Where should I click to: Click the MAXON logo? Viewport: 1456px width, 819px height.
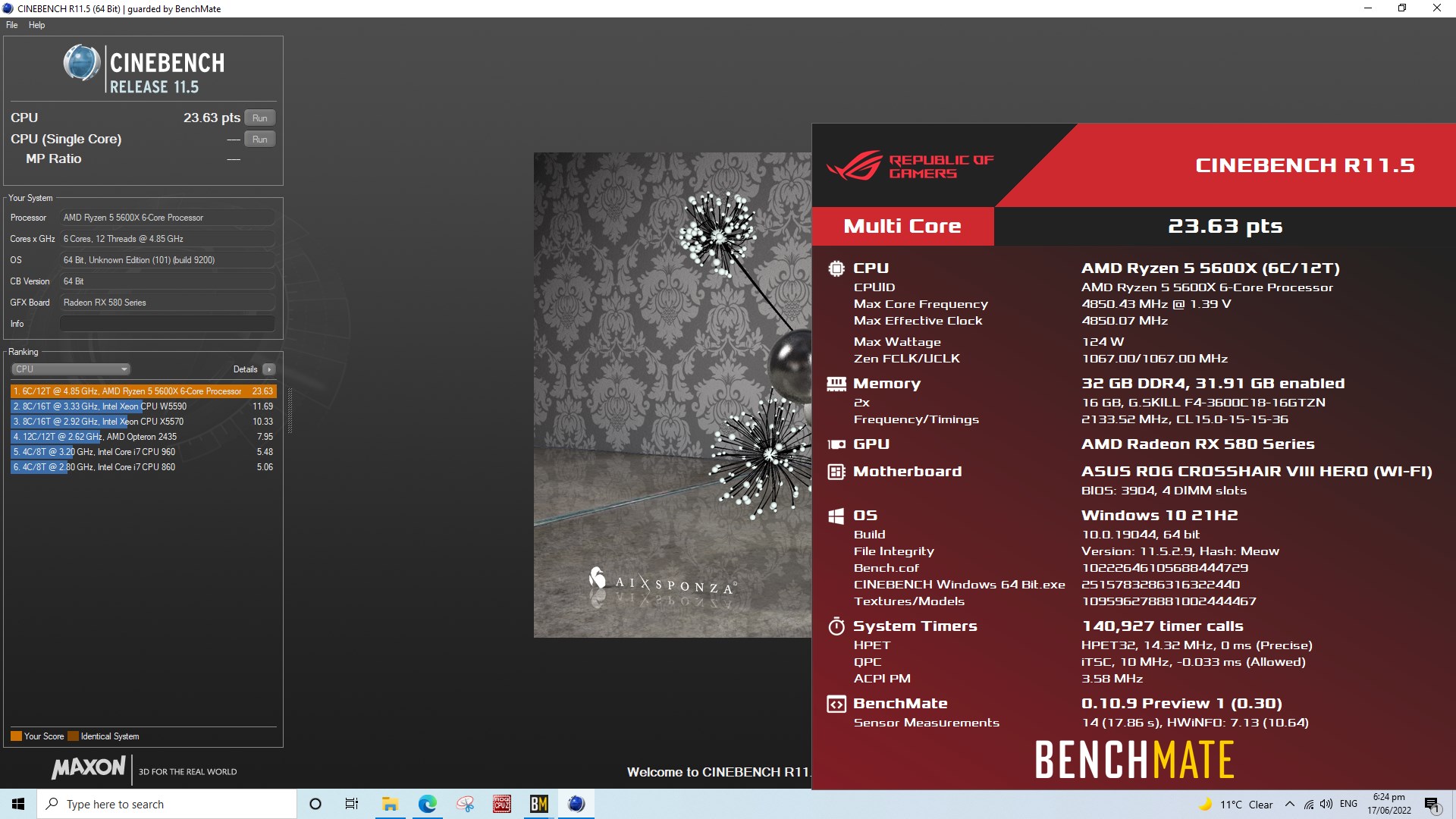[88, 767]
